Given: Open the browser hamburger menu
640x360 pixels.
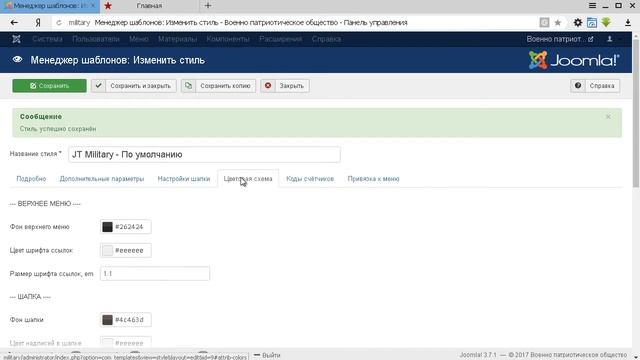Looking at the screenshot, I should [x=592, y=6].
